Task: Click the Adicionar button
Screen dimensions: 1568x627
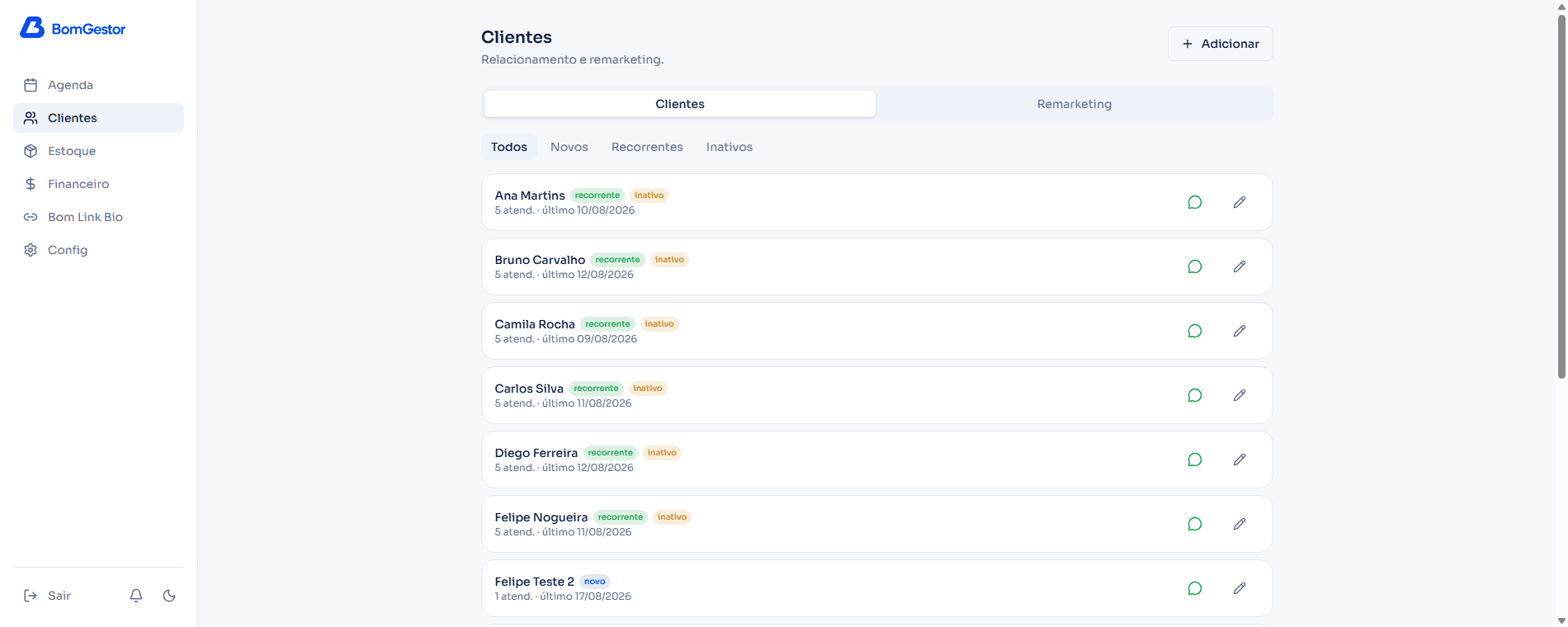Action: tap(1220, 44)
